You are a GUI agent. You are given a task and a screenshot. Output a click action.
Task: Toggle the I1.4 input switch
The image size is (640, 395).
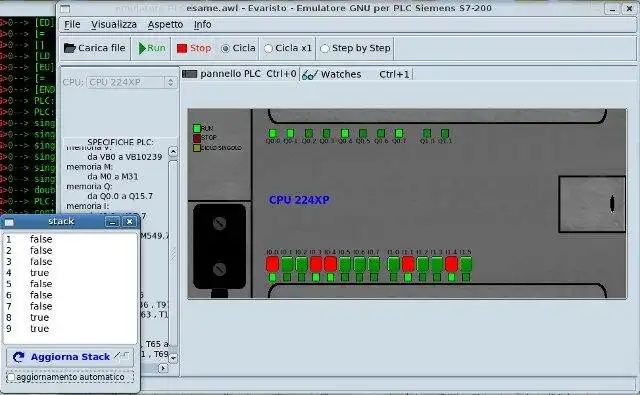click(x=451, y=264)
